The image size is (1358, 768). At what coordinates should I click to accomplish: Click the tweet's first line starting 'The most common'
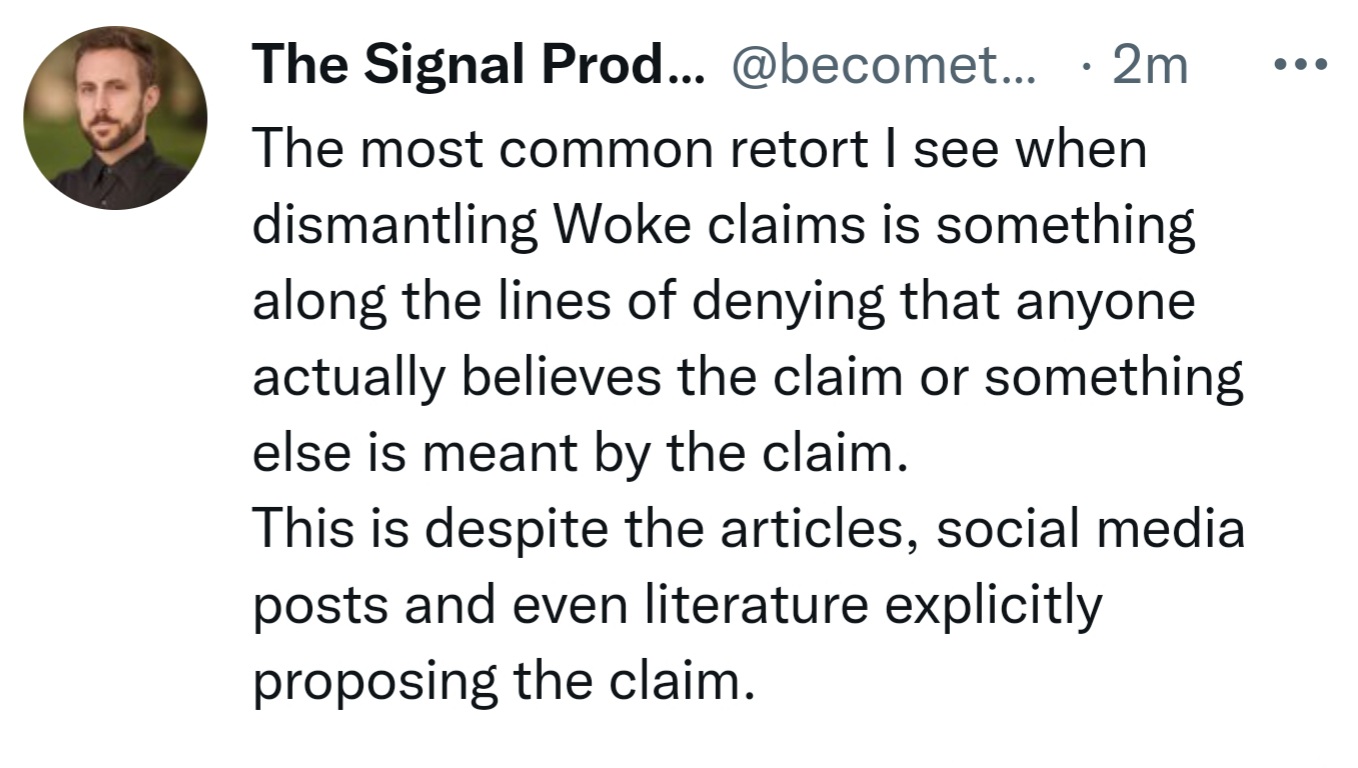699,150
